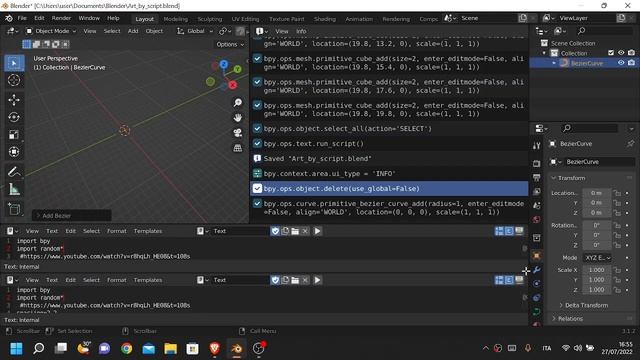This screenshot has height=360, width=640.
Task: Open Format menu in lower text editor
Action: point(117,280)
